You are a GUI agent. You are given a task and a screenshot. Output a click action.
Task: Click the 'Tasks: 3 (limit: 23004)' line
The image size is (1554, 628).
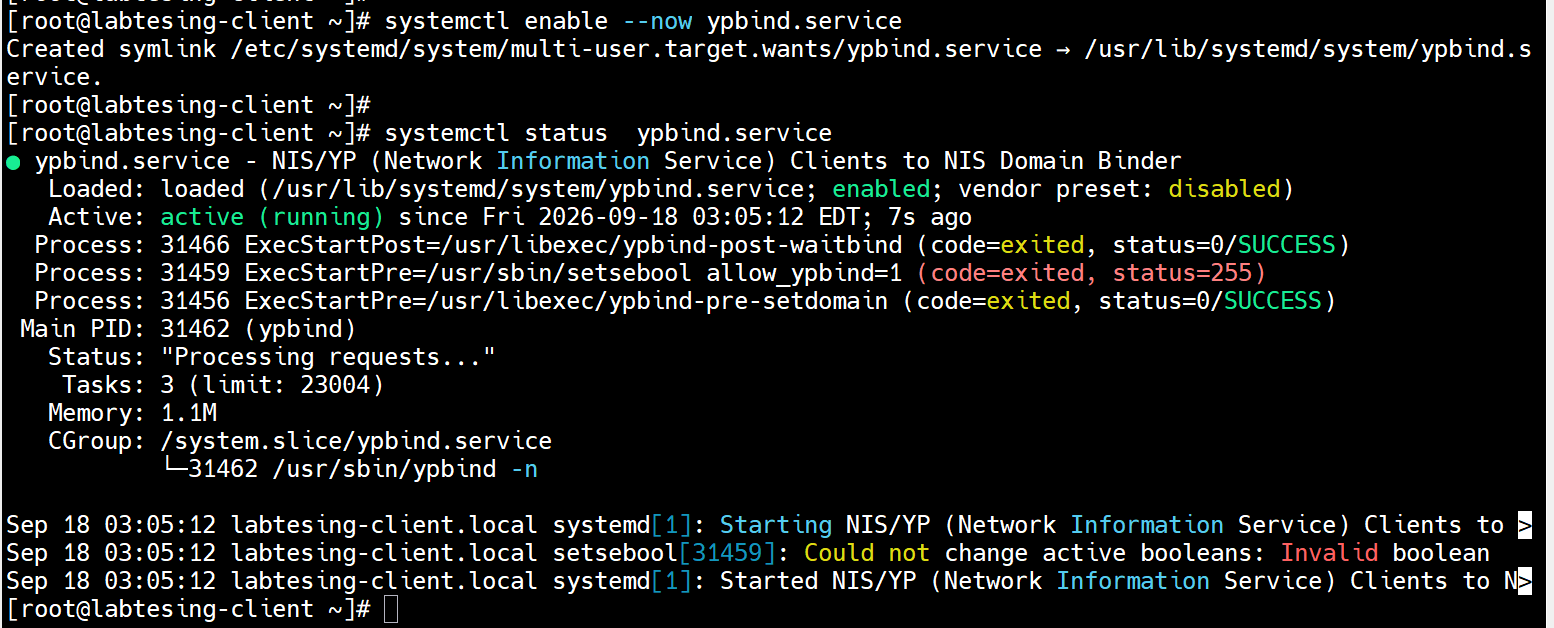click(x=223, y=385)
